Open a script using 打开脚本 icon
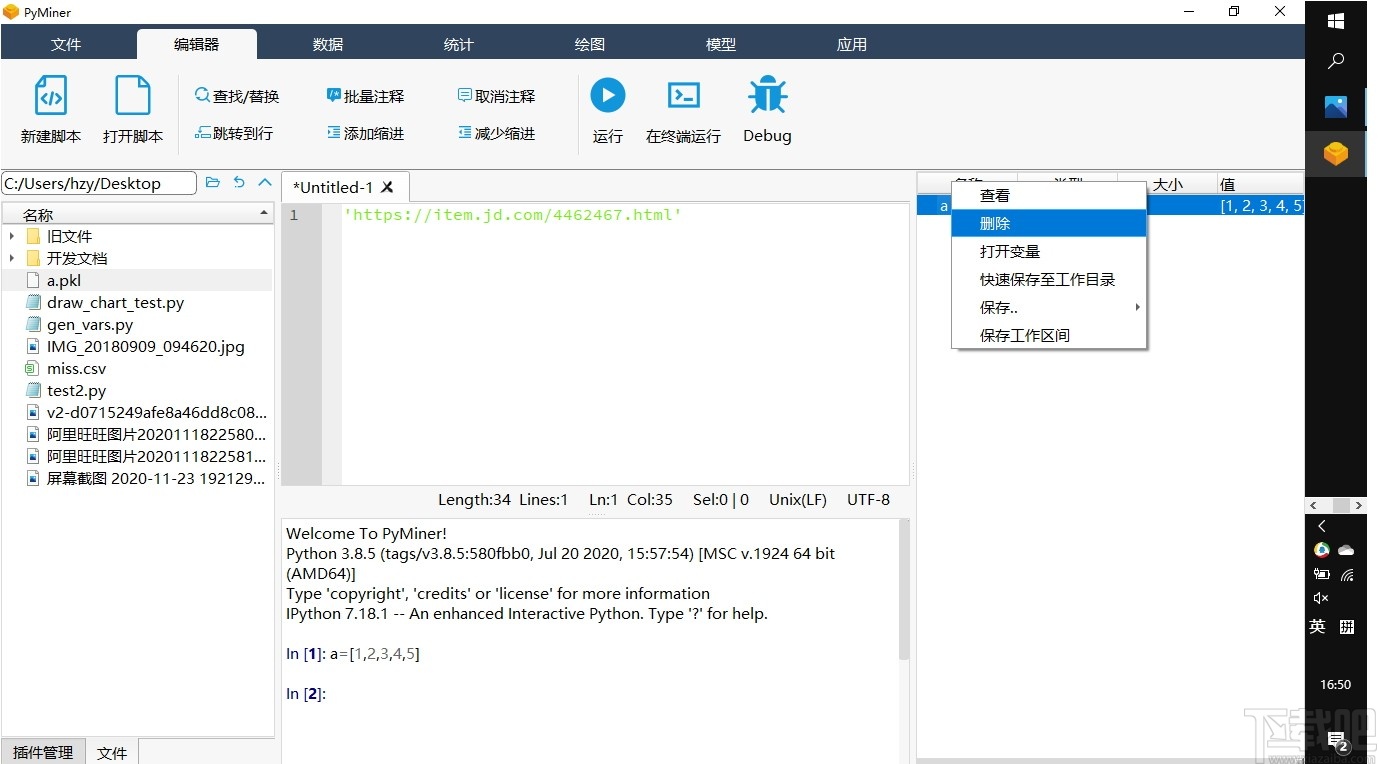Viewport: 1379px width, 764px height. 133,108
